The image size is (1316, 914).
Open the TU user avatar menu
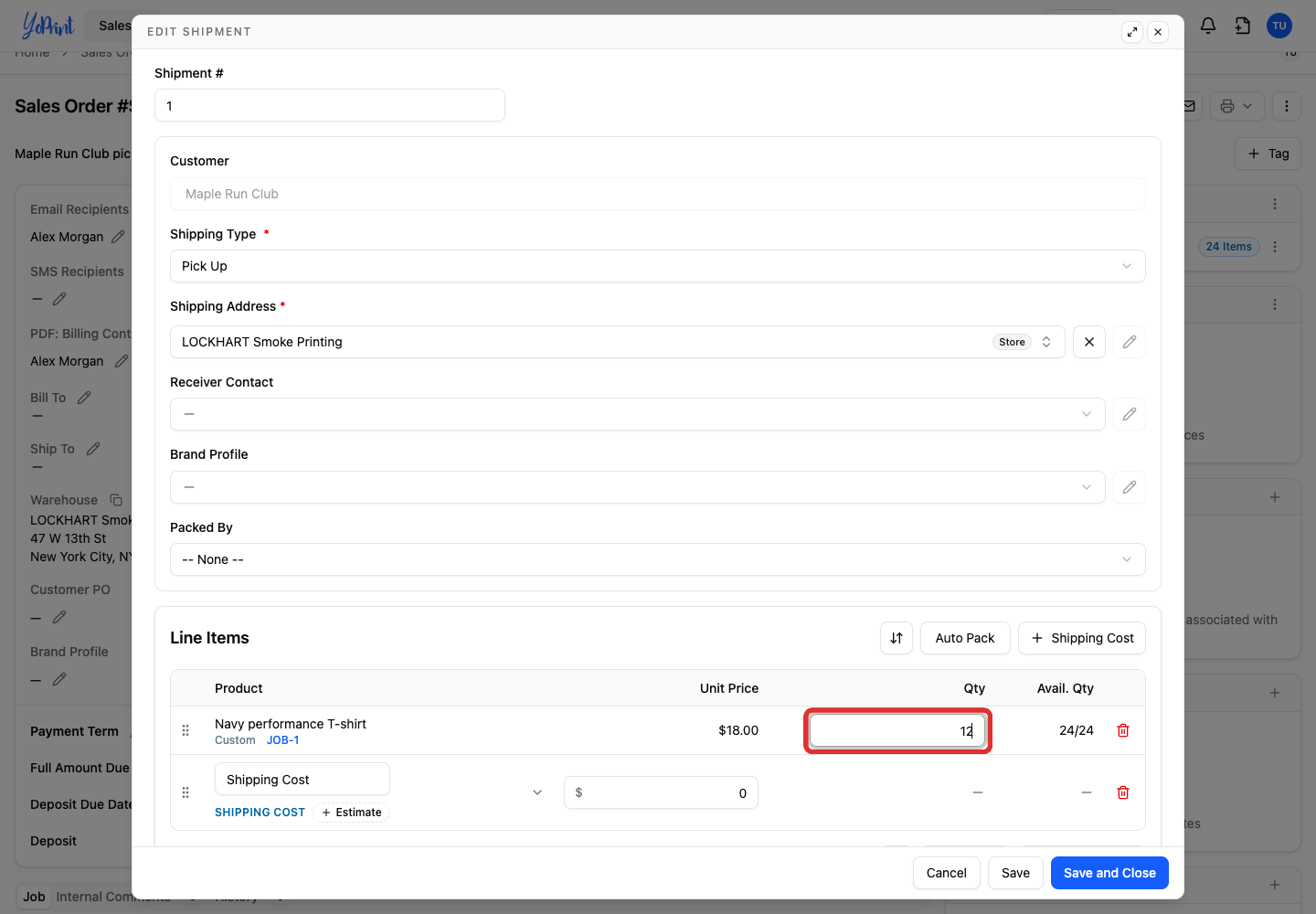pyautogui.click(x=1279, y=26)
